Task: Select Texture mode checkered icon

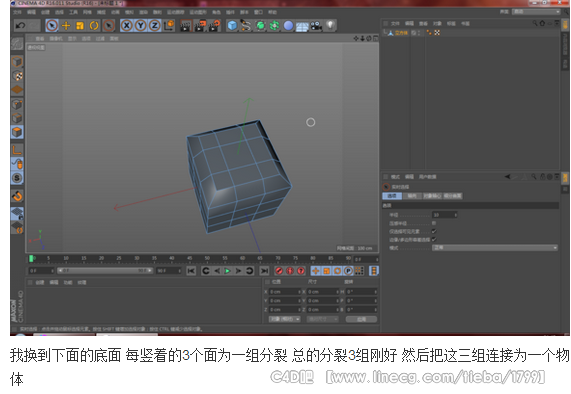Action: point(17,76)
